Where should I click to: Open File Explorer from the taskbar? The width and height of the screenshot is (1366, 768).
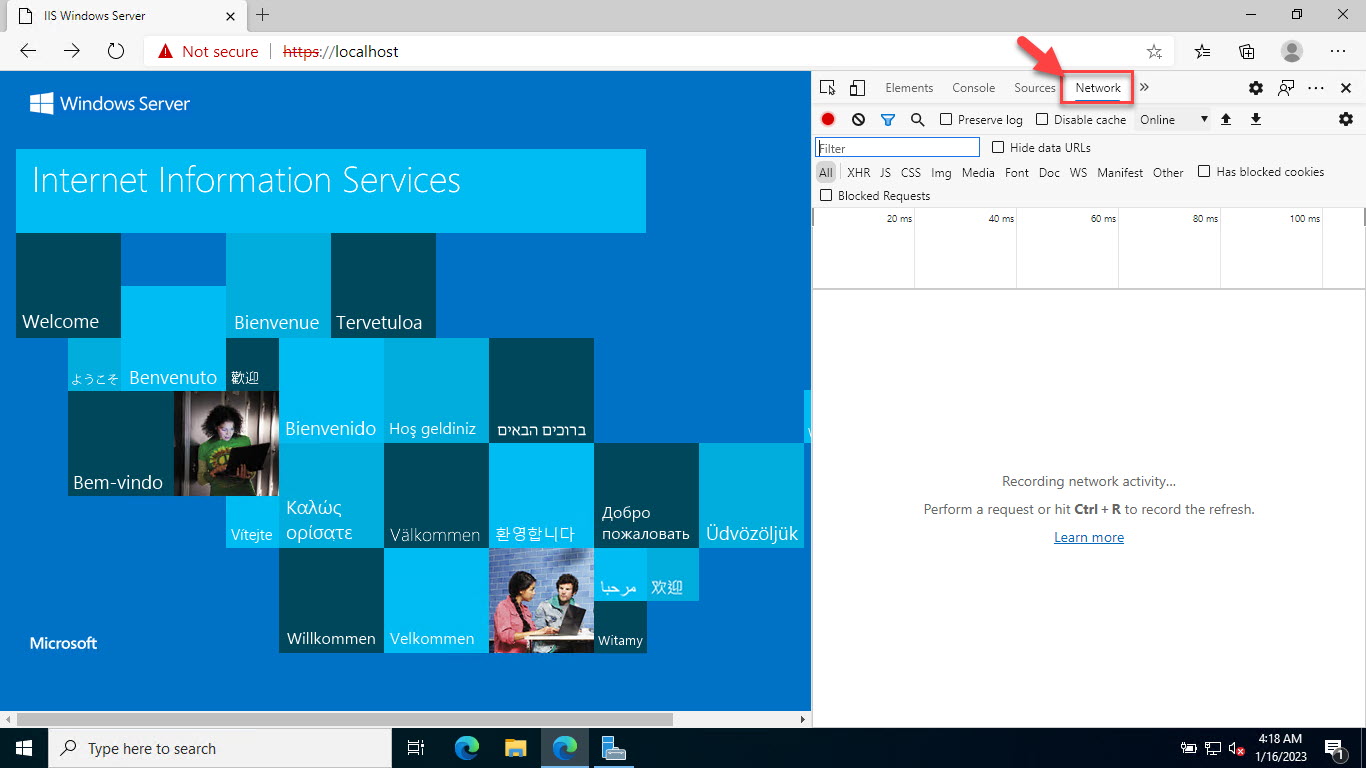[515, 748]
